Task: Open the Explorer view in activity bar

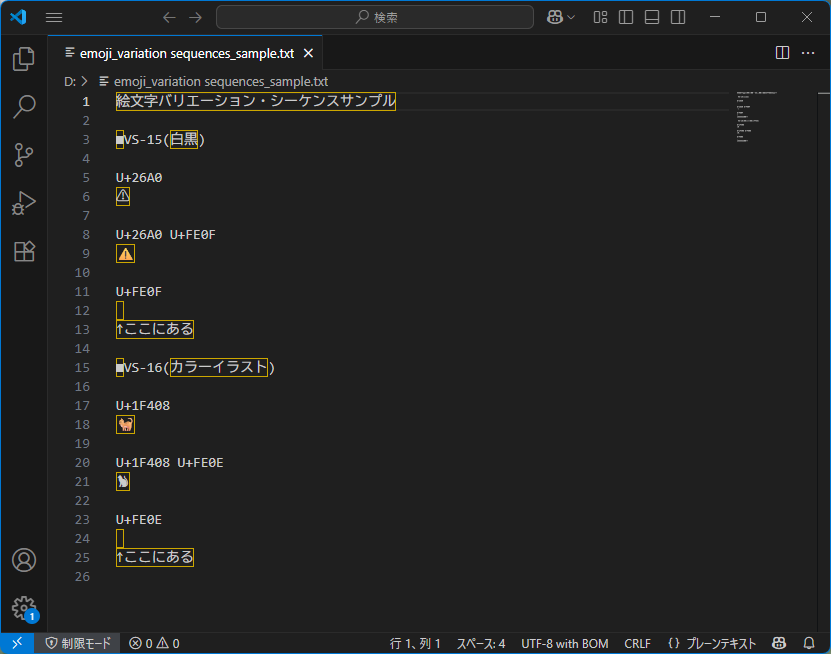Action: pyautogui.click(x=24, y=59)
